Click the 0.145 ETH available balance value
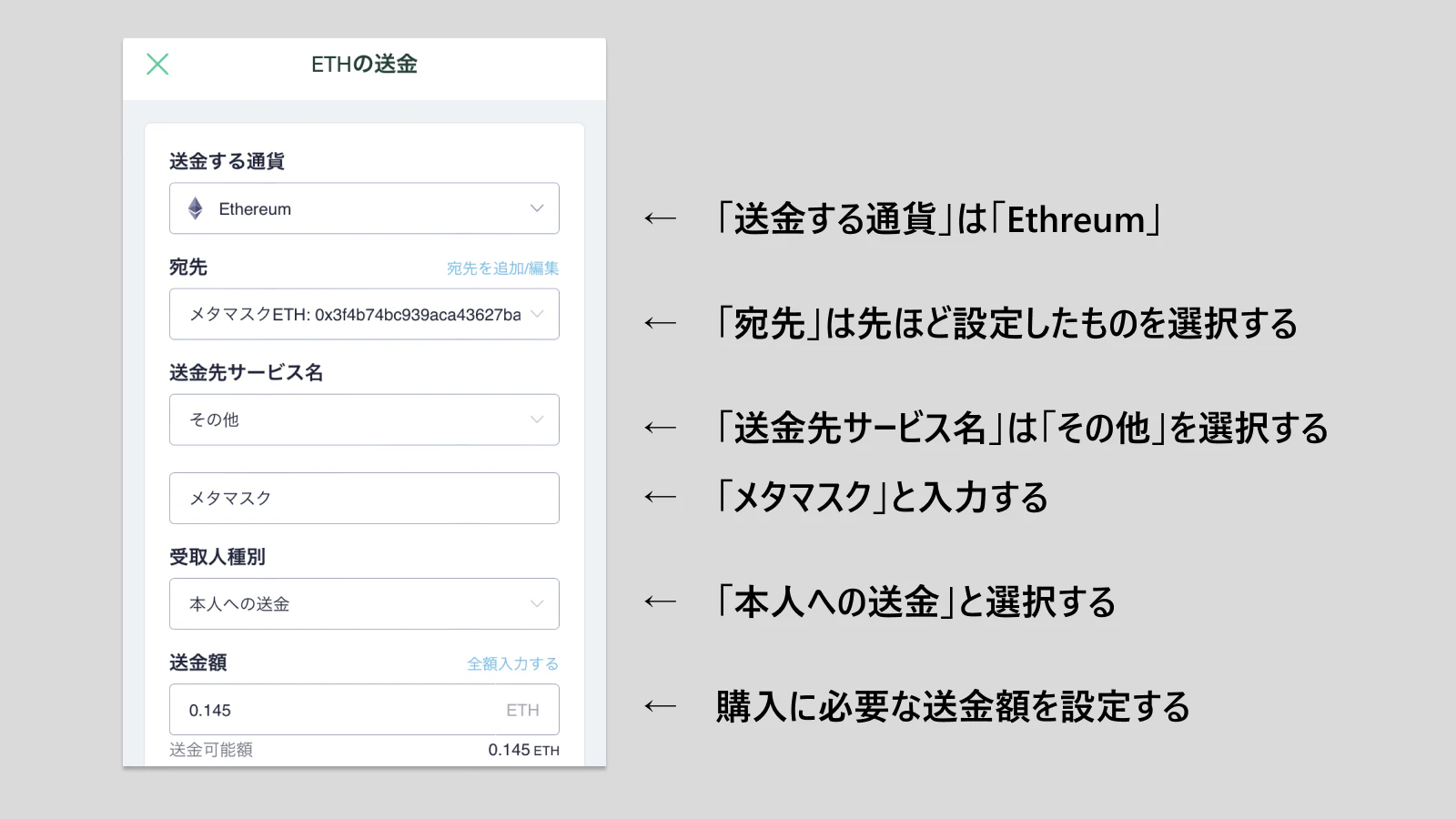1456x819 pixels. tap(523, 750)
